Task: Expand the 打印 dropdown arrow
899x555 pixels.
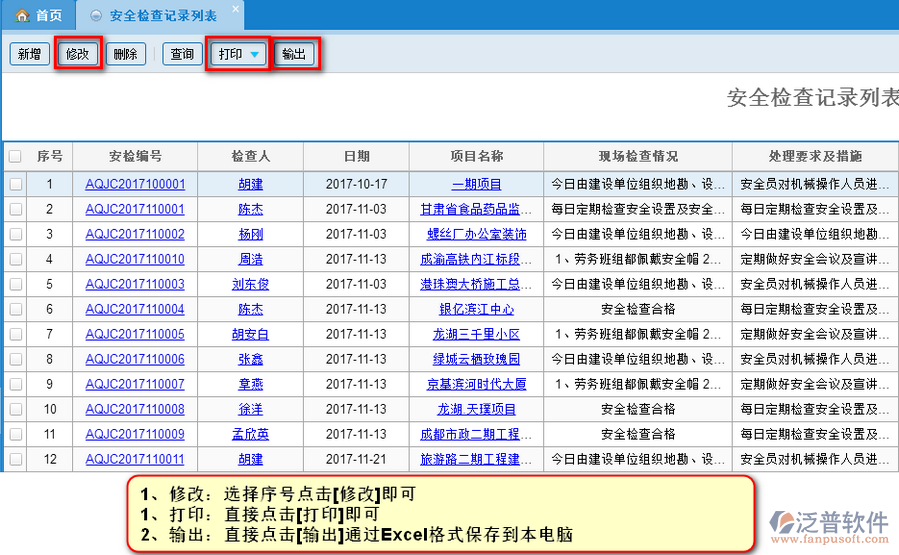Action: [x=255, y=54]
